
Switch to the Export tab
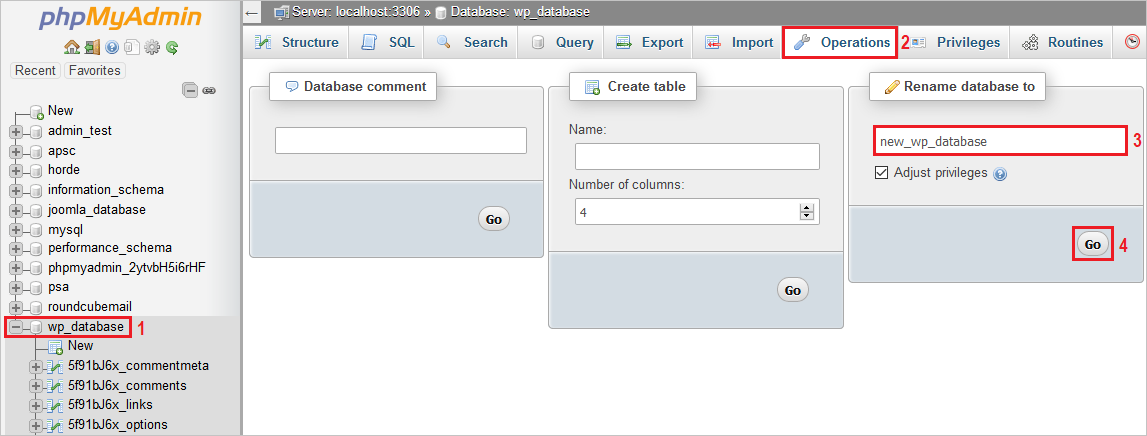pyautogui.click(x=650, y=43)
